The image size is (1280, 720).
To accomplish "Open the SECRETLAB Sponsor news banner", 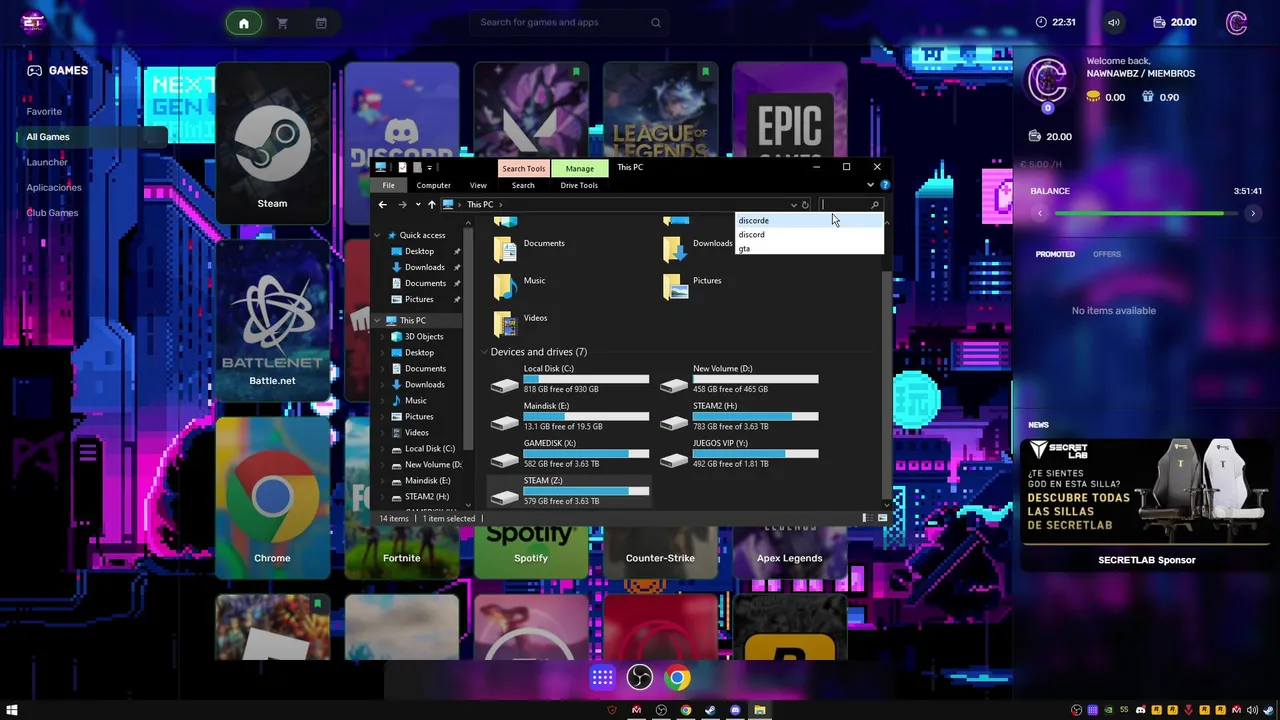I will click(1146, 503).
